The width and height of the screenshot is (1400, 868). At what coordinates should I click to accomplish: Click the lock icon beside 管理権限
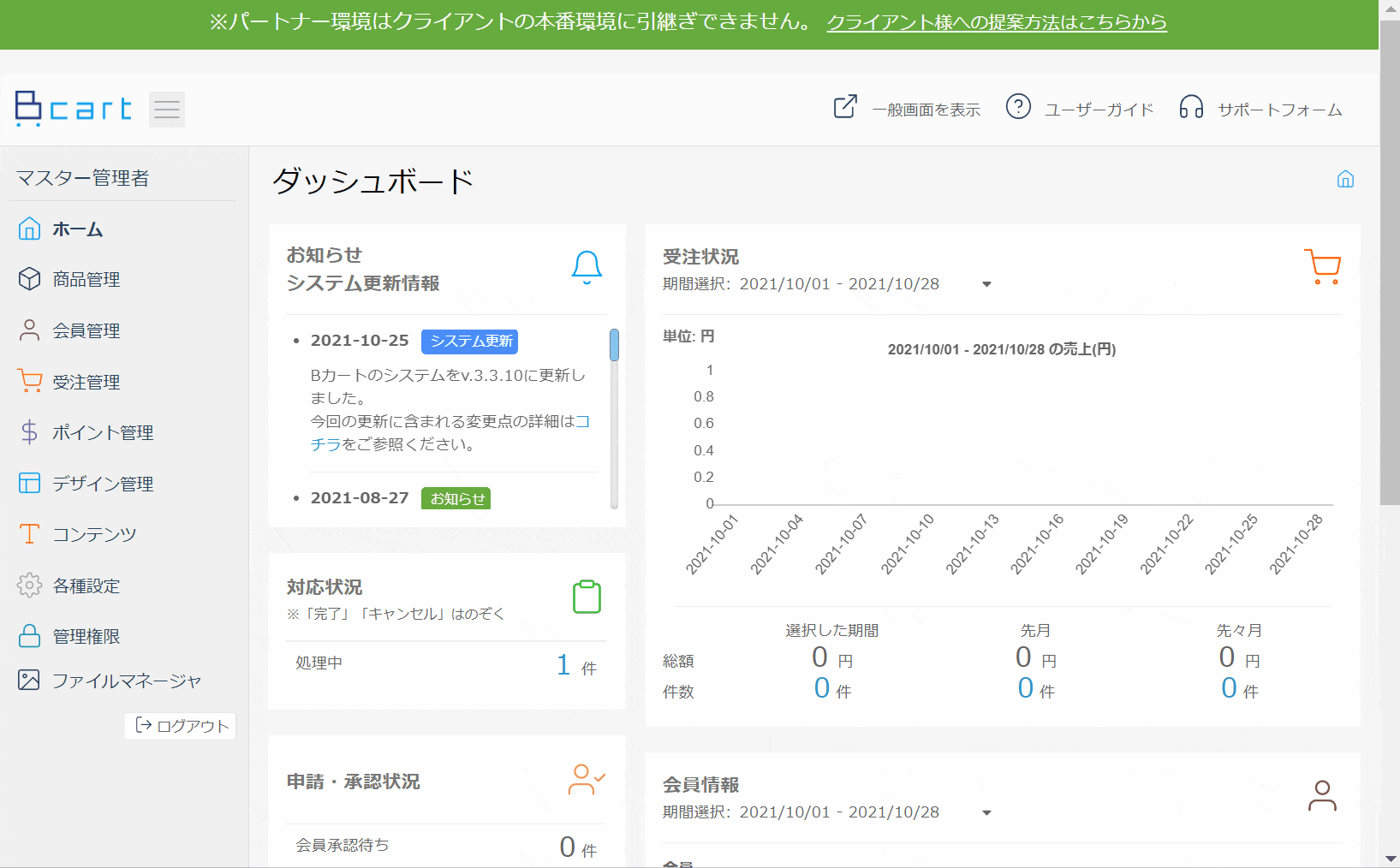pyautogui.click(x=29, y=636)
